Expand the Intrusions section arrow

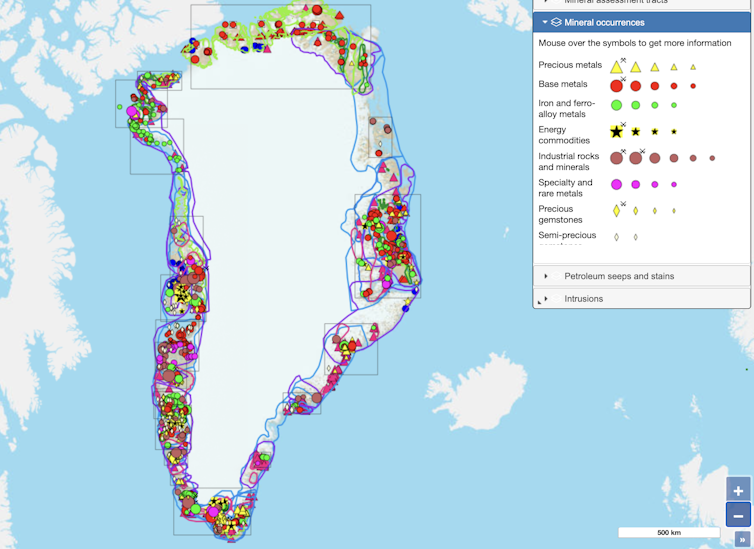point(546,299)
